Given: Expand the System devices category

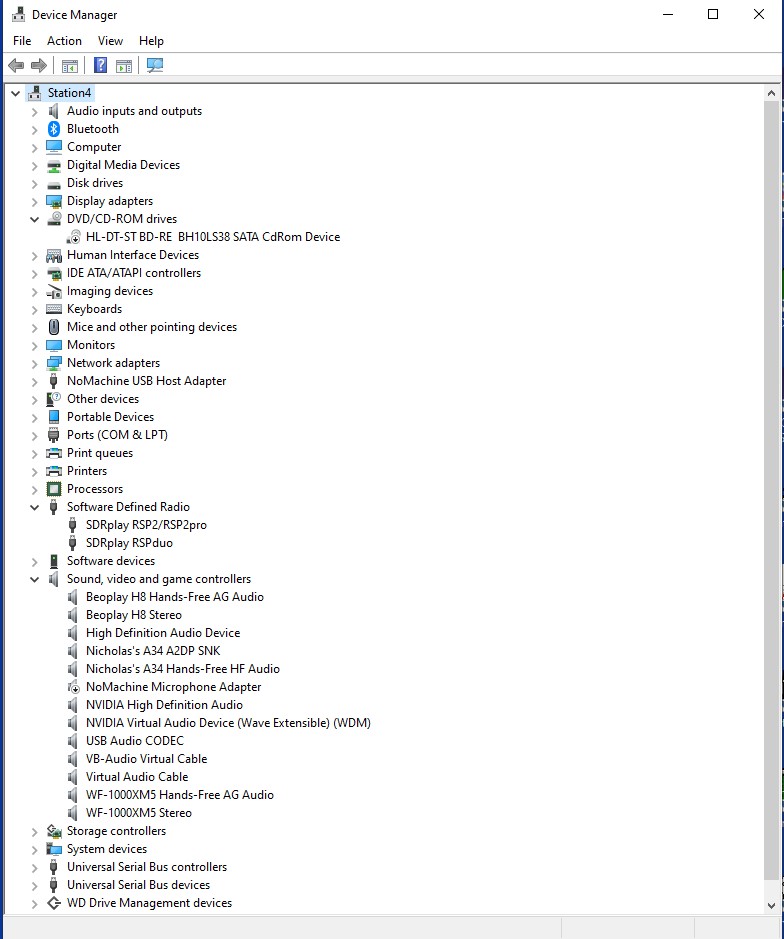Looking at the screenshot, I should 34,850.
